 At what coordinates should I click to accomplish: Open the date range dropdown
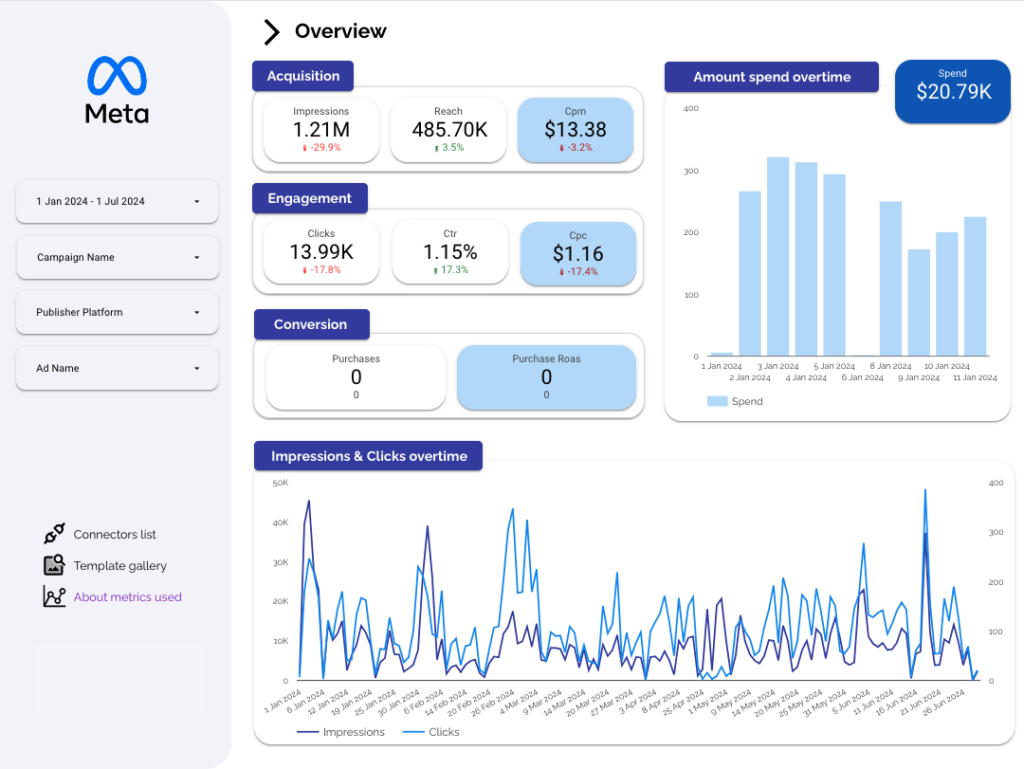pos(117,201)
